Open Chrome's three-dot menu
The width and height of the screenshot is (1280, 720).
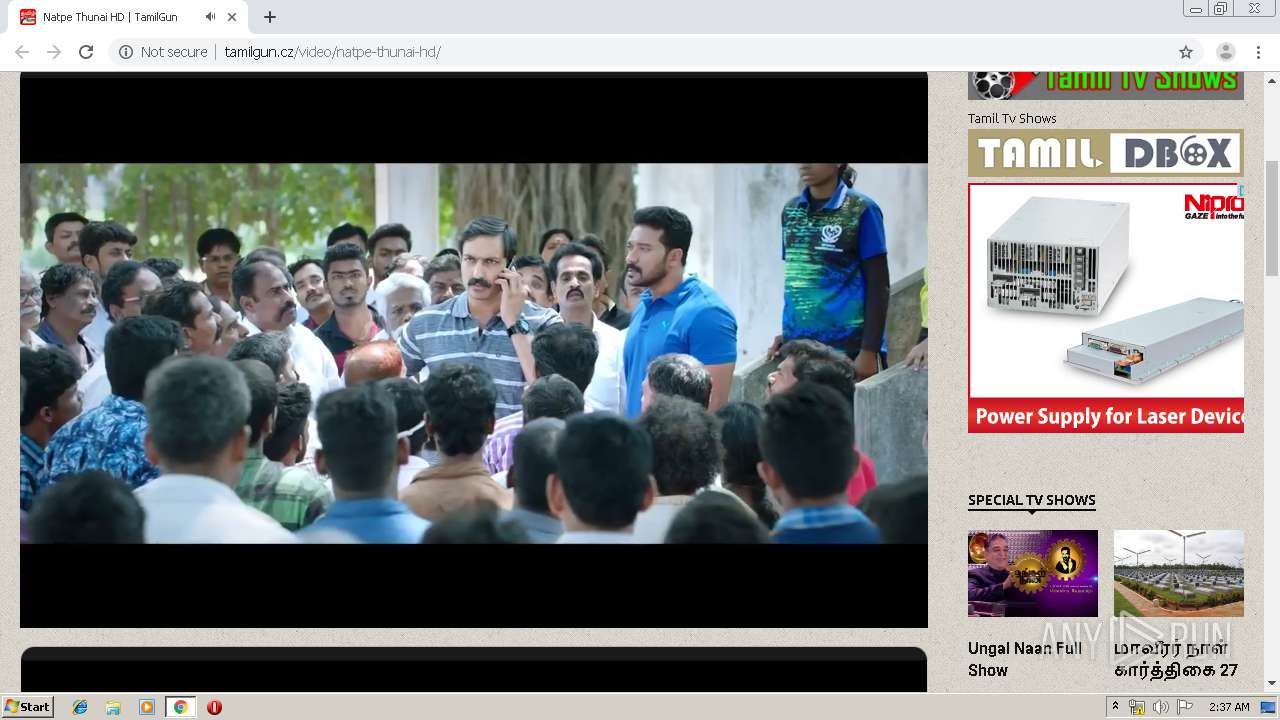click(1258, 52)
